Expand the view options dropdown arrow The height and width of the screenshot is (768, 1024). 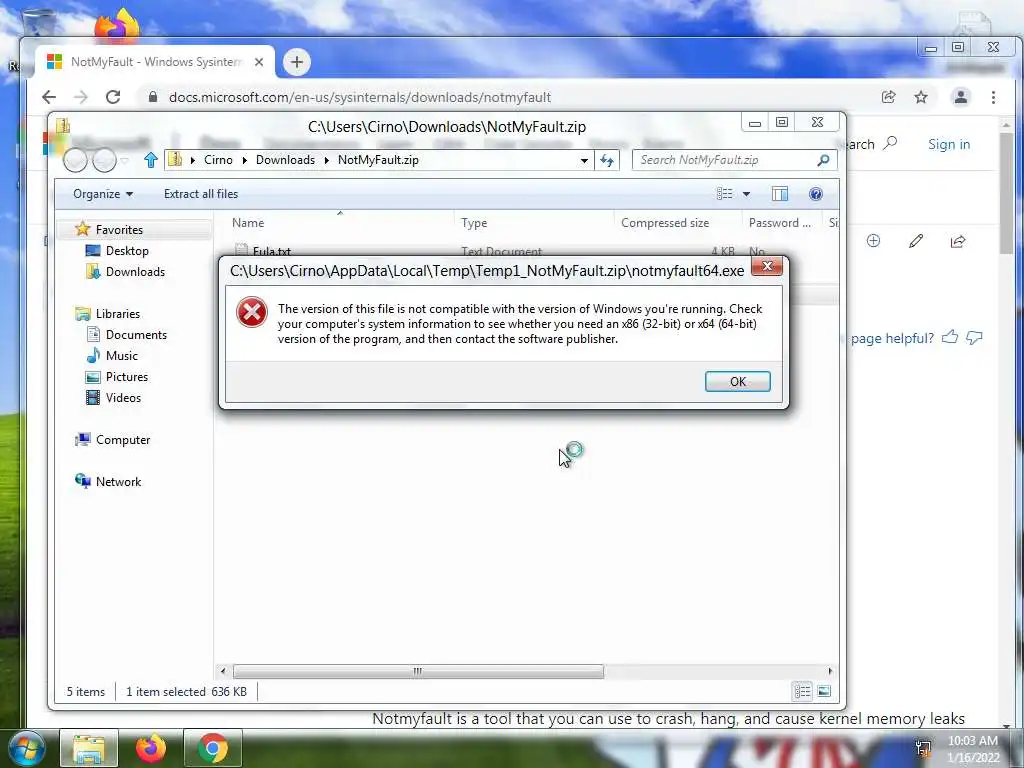coord(746,194)
